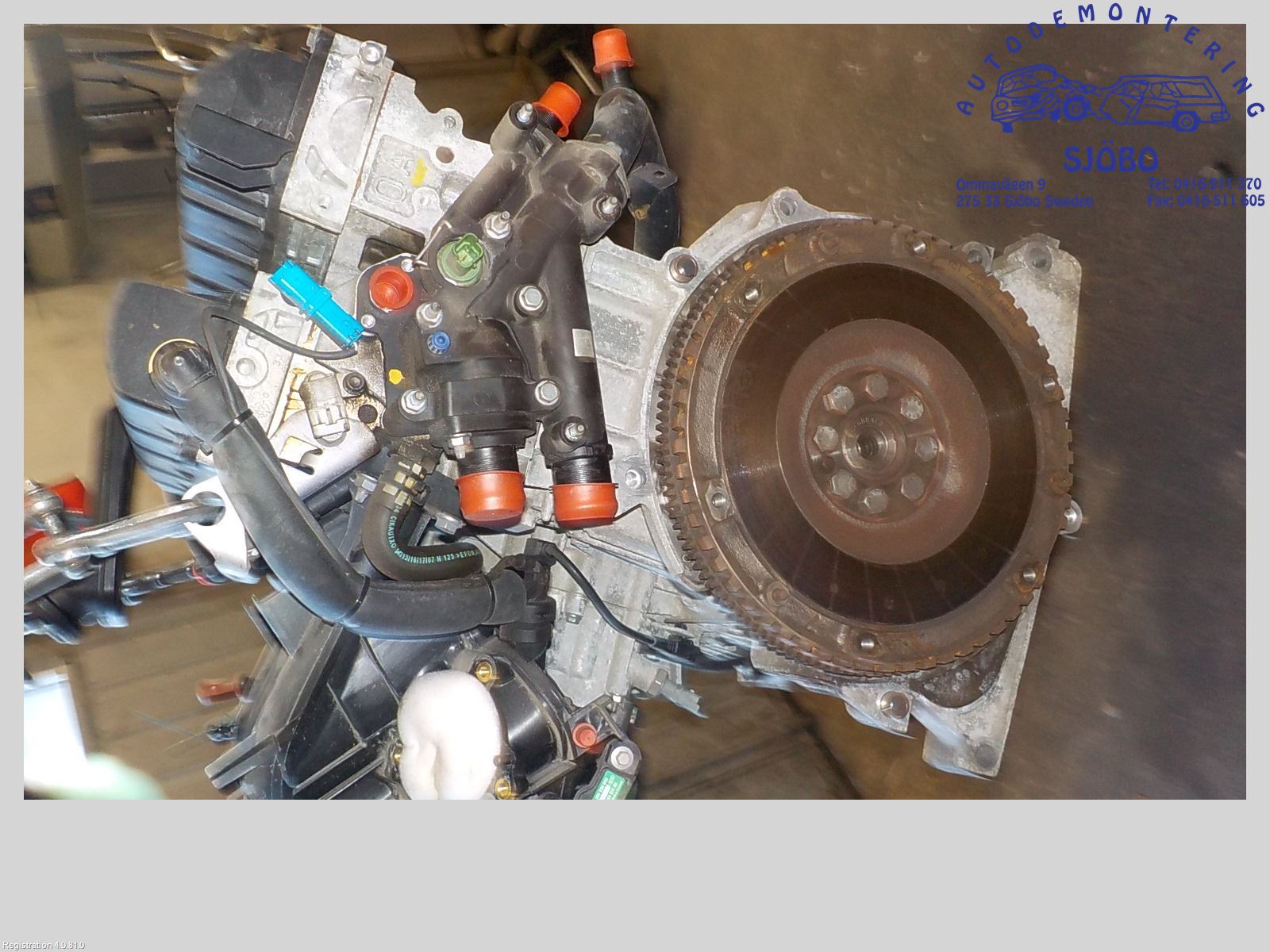1270x952 pixels.
Task: Click the Fax number text
Action: [x=1205, y=201]
